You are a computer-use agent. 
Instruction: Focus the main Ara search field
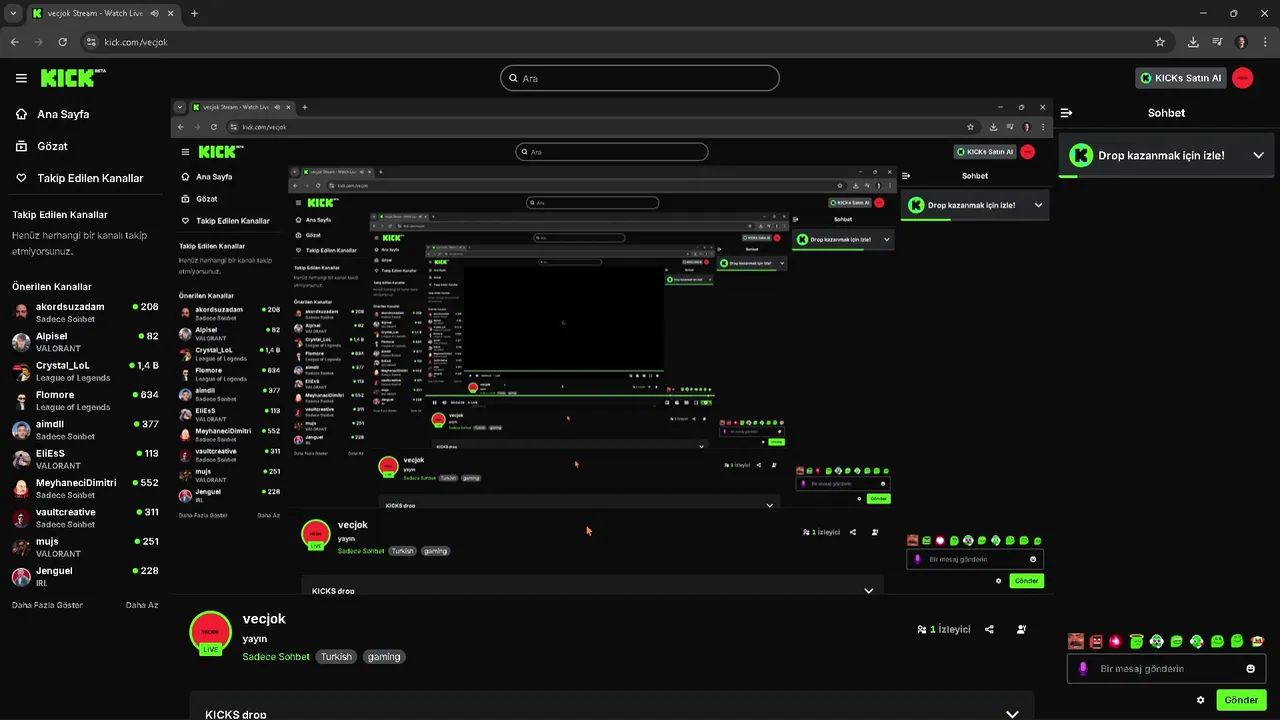tap(640, 78)
